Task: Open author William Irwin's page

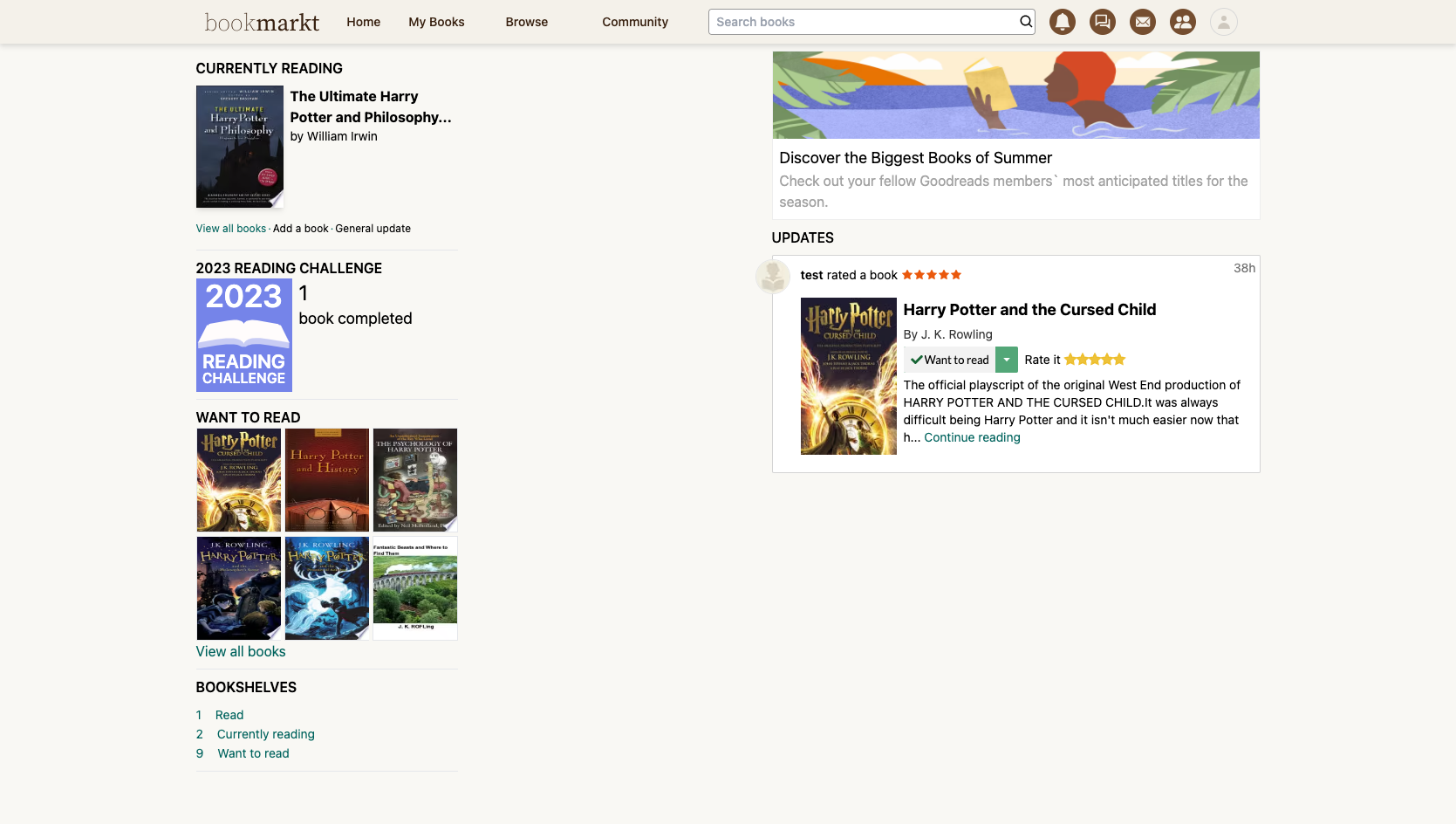Action: pyautogui.click(x=342, y=136)
